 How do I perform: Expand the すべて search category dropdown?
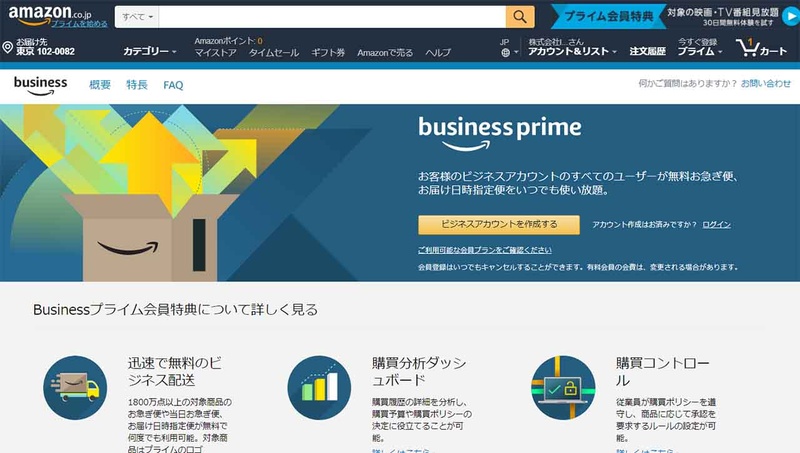click(x=137, y=17)
